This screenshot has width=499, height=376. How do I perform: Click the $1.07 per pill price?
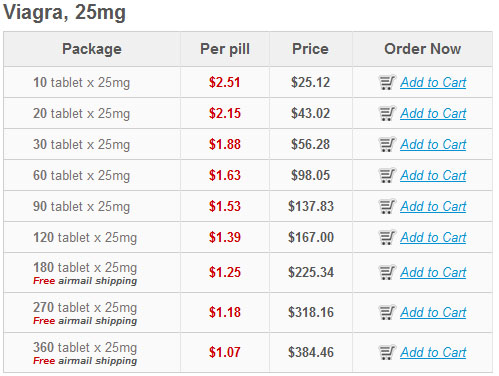coord(225,352)
